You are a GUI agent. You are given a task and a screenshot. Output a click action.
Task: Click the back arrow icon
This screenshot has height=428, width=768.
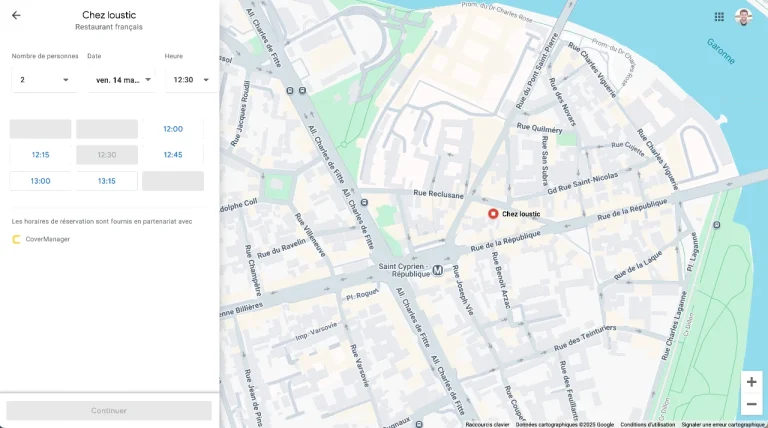pyautogui.click(x=16, y=15)
